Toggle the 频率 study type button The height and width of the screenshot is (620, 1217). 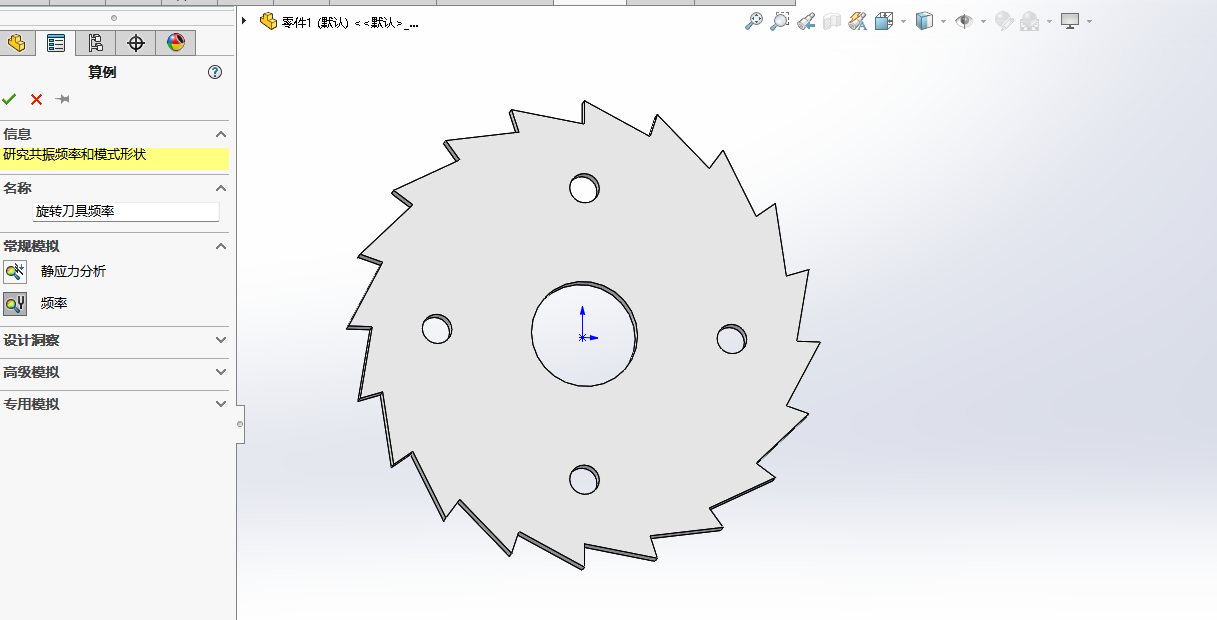click(x=15, y=304)
